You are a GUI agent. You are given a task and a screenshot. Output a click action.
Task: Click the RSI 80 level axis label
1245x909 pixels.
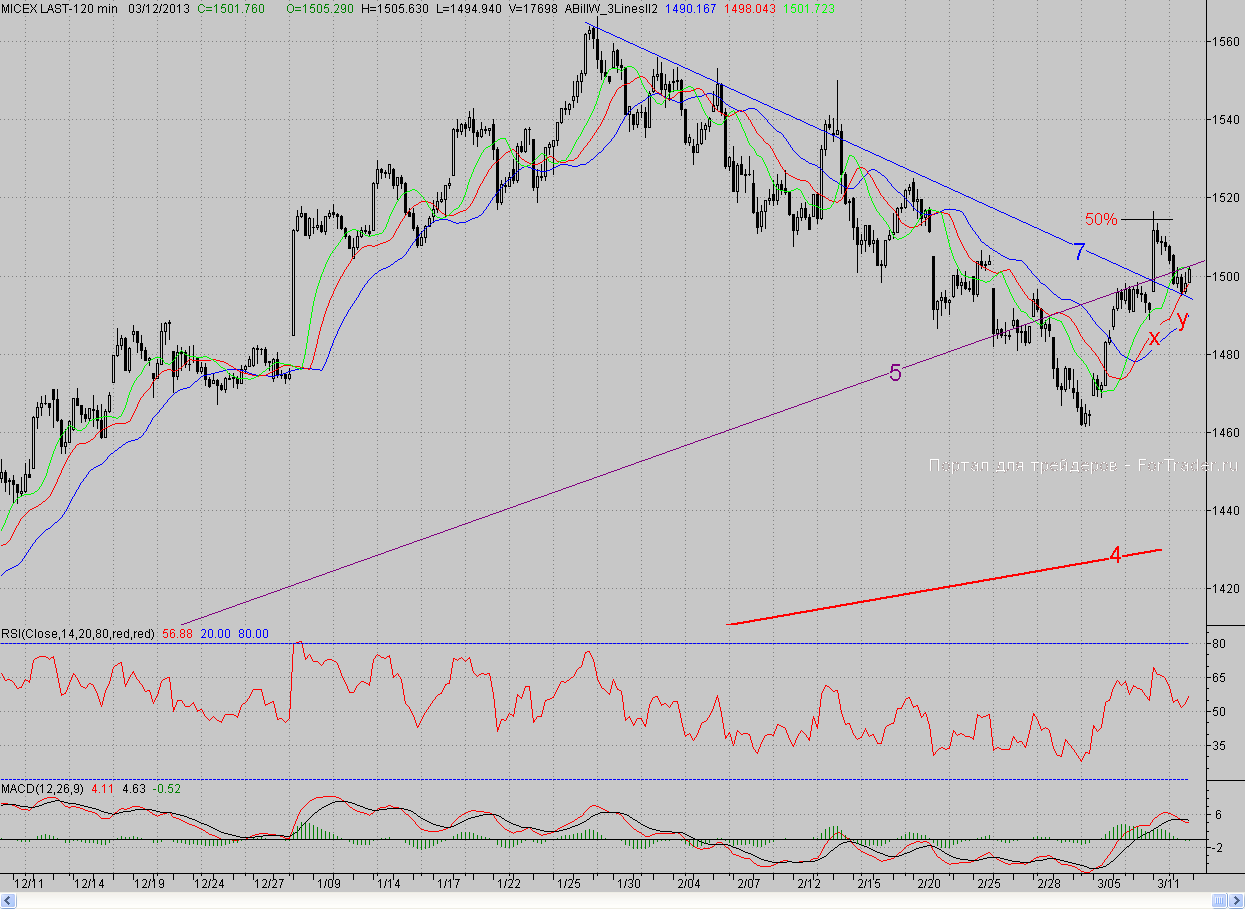(x=1220, y=644)
